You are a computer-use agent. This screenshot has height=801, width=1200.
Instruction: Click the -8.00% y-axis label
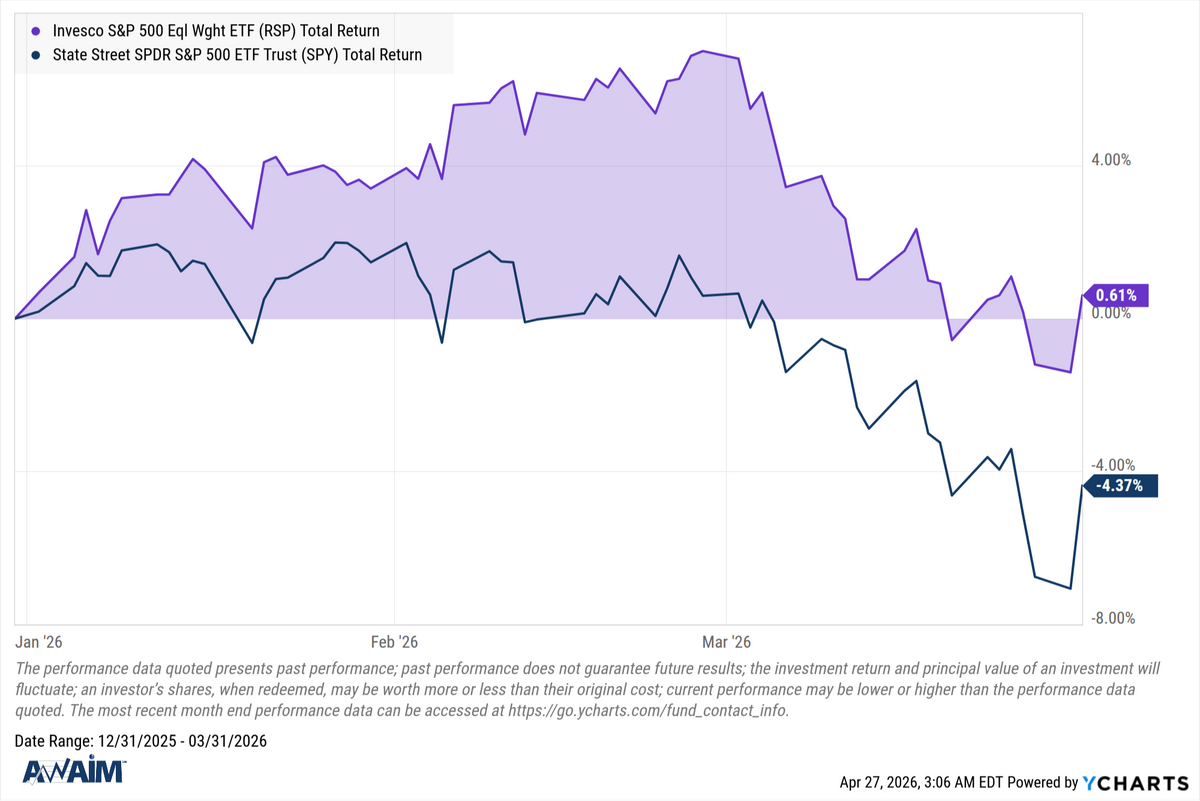[1108, 618]
